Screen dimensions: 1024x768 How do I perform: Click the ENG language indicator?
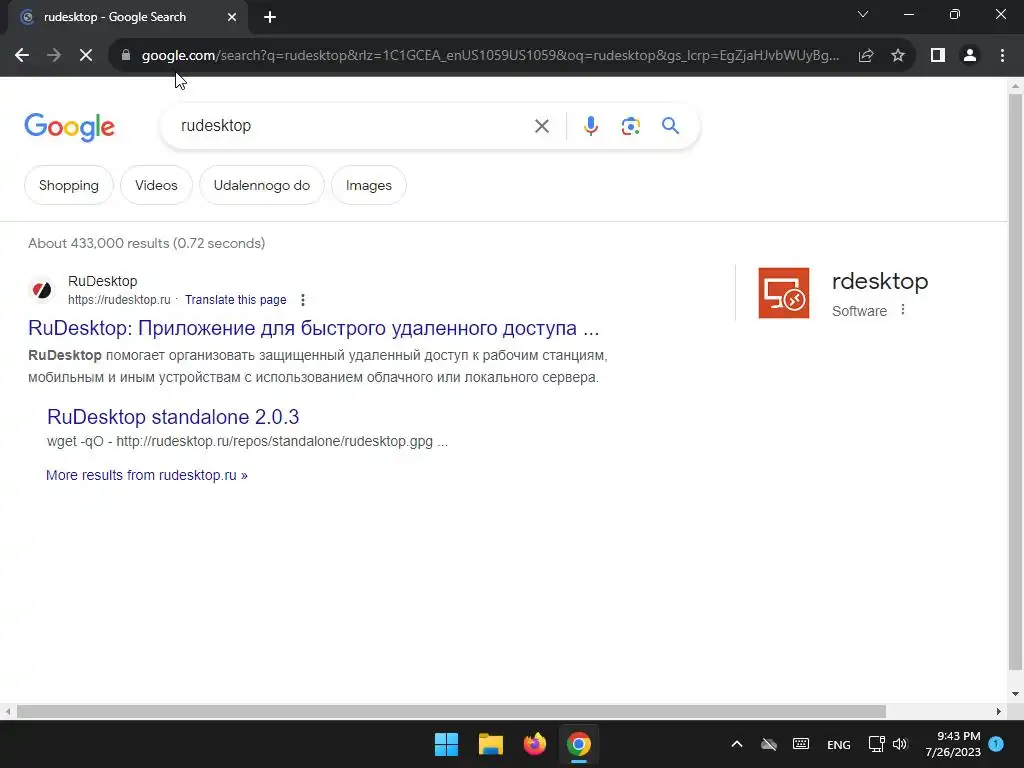[839, 744]
